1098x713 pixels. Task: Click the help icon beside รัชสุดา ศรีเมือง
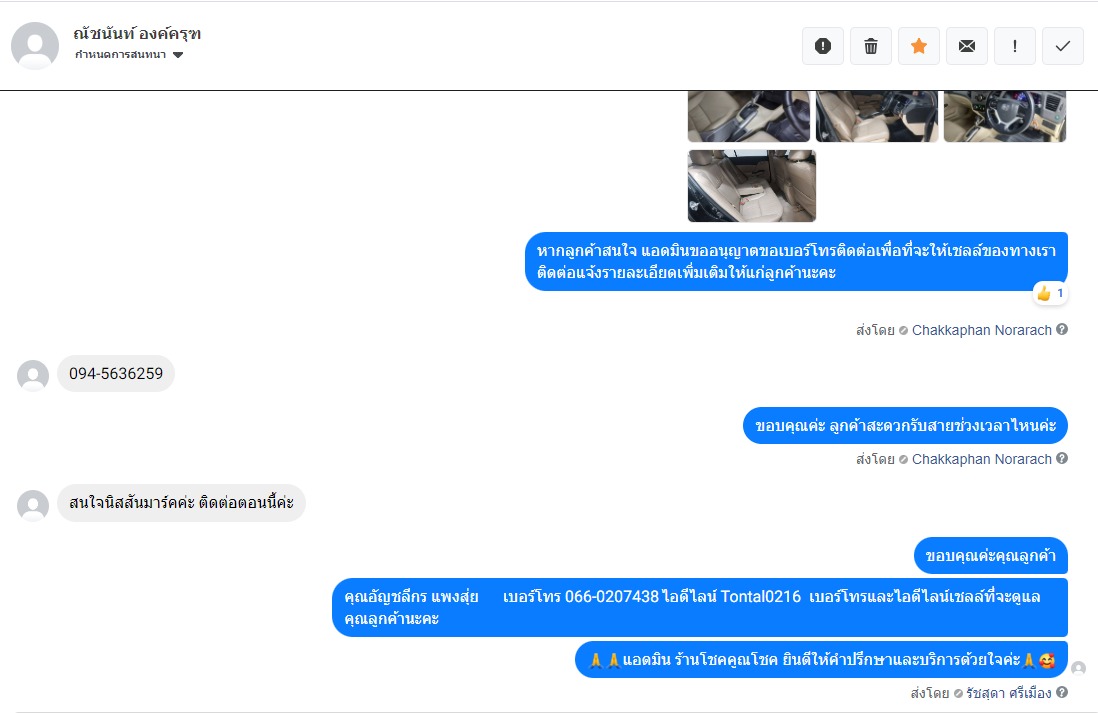(1062, 692)
